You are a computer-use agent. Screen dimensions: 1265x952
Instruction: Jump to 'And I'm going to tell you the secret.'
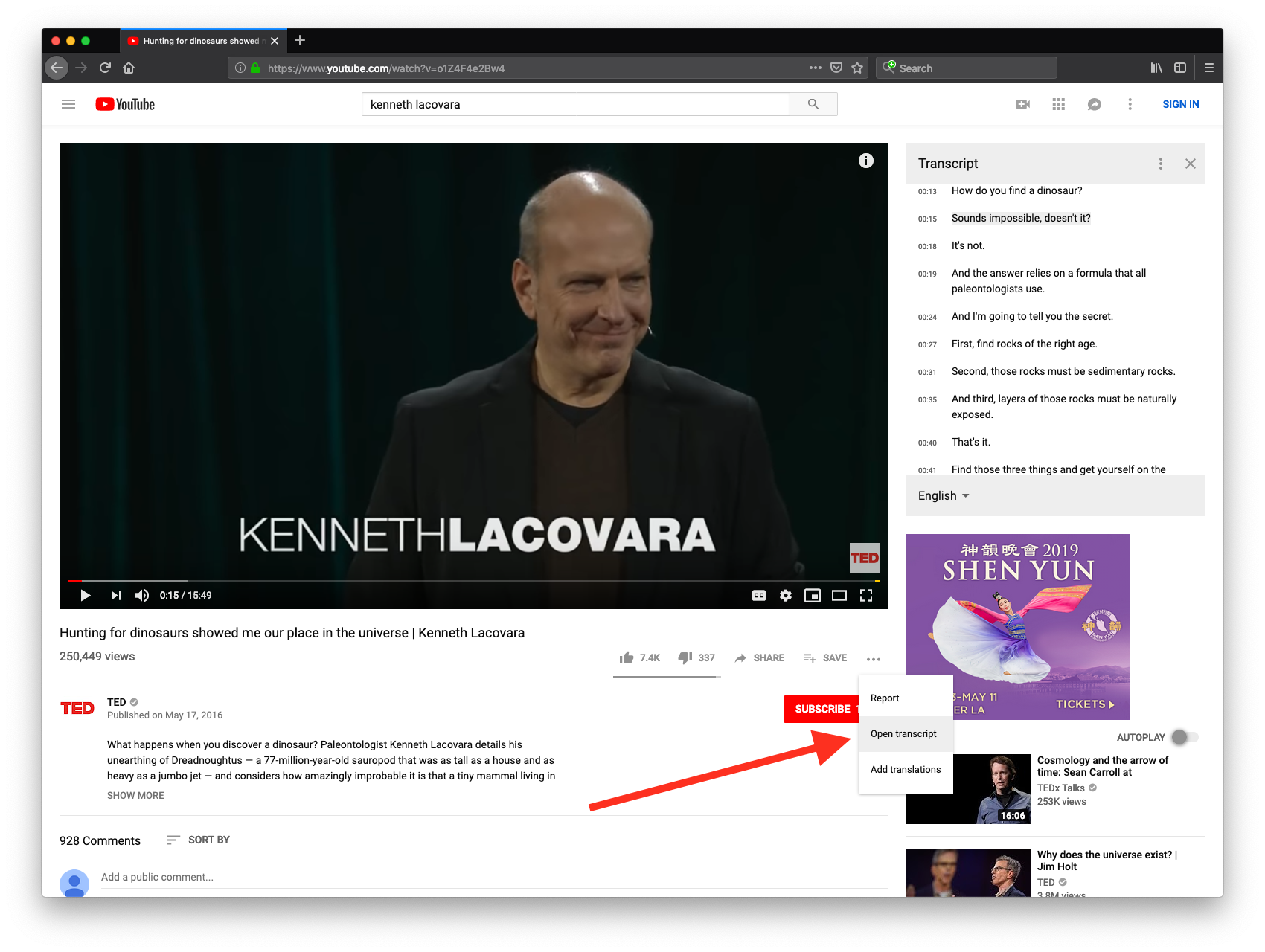pyautogui.click(x=1032, y=316)
